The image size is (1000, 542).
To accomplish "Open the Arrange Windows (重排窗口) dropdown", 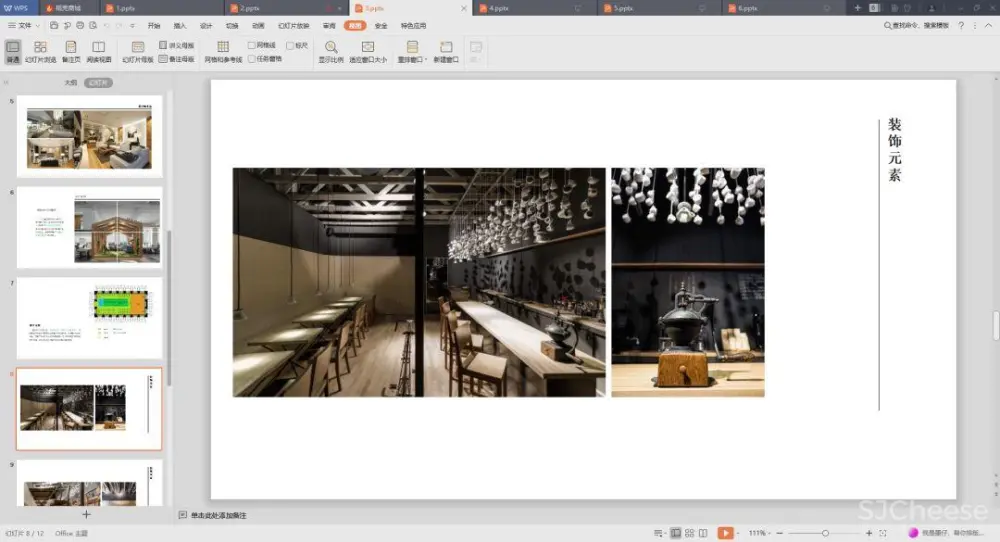I will coord(412,47).
